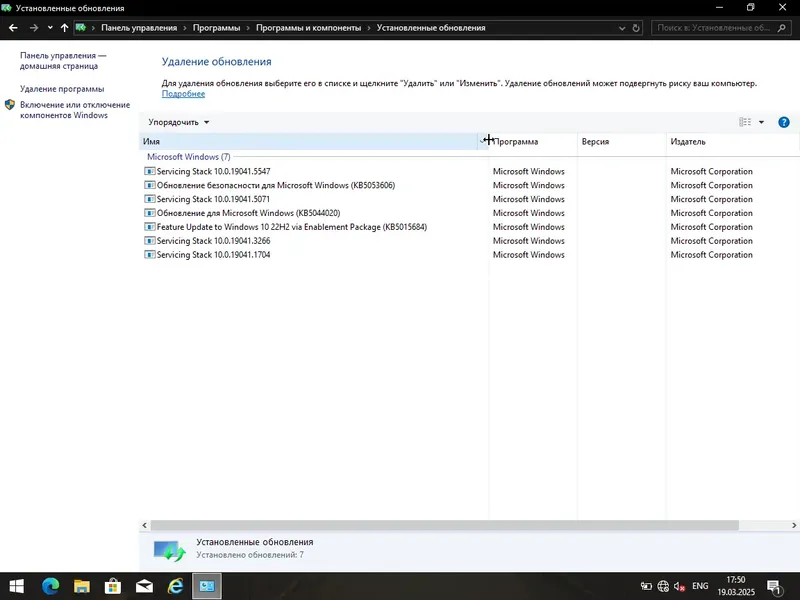
Task: Click the Refresh icon near address bar
Action: coord(634,27)
